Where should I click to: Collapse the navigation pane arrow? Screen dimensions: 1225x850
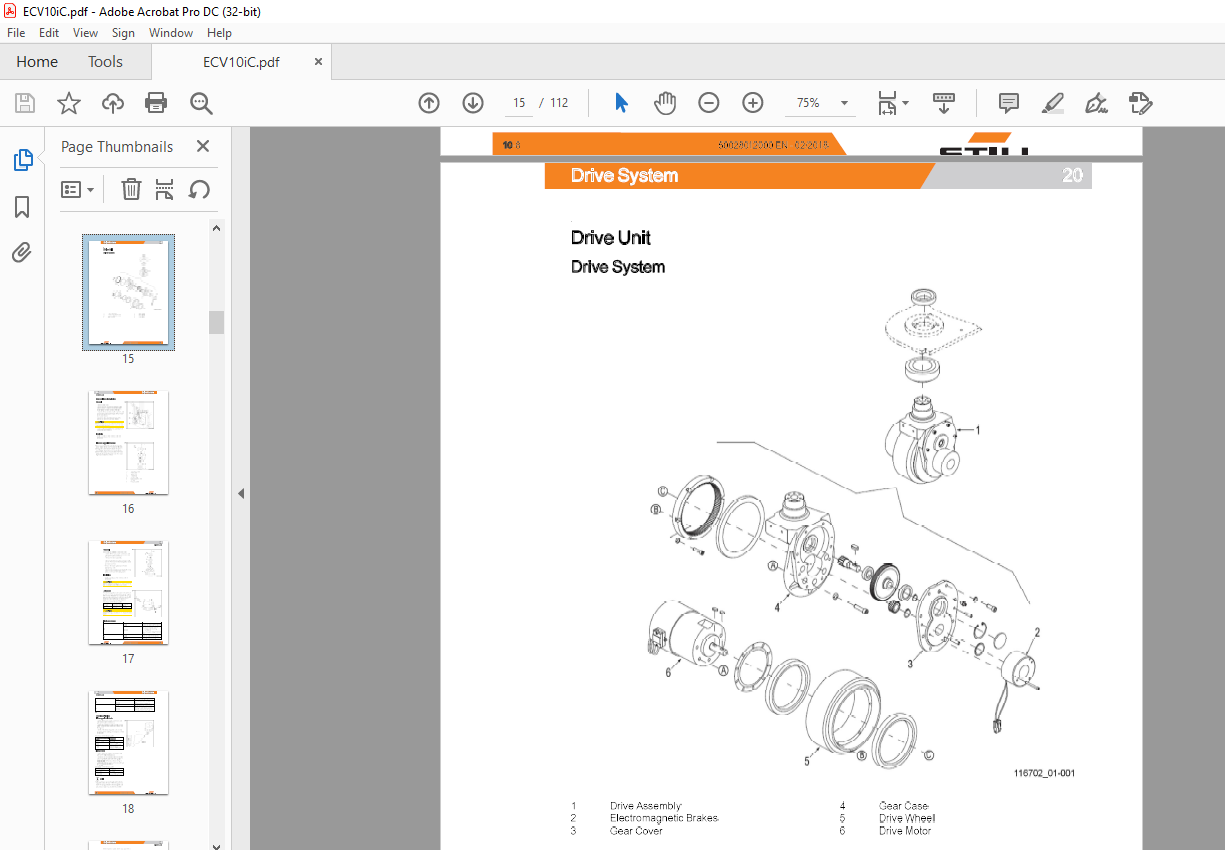[x=241, y=493]
